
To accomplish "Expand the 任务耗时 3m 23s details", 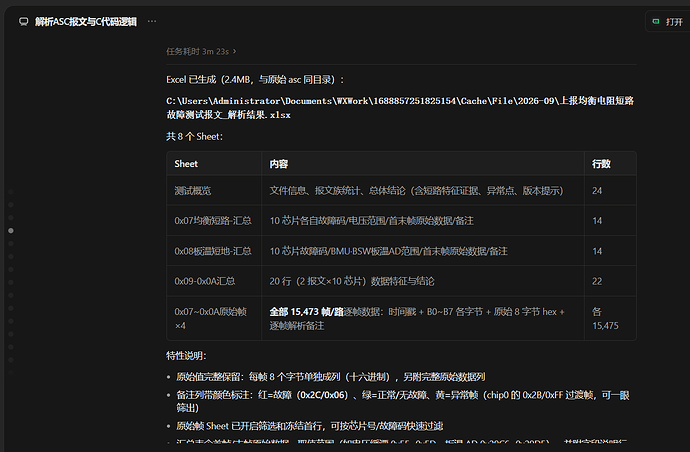I will pos(201,51).
